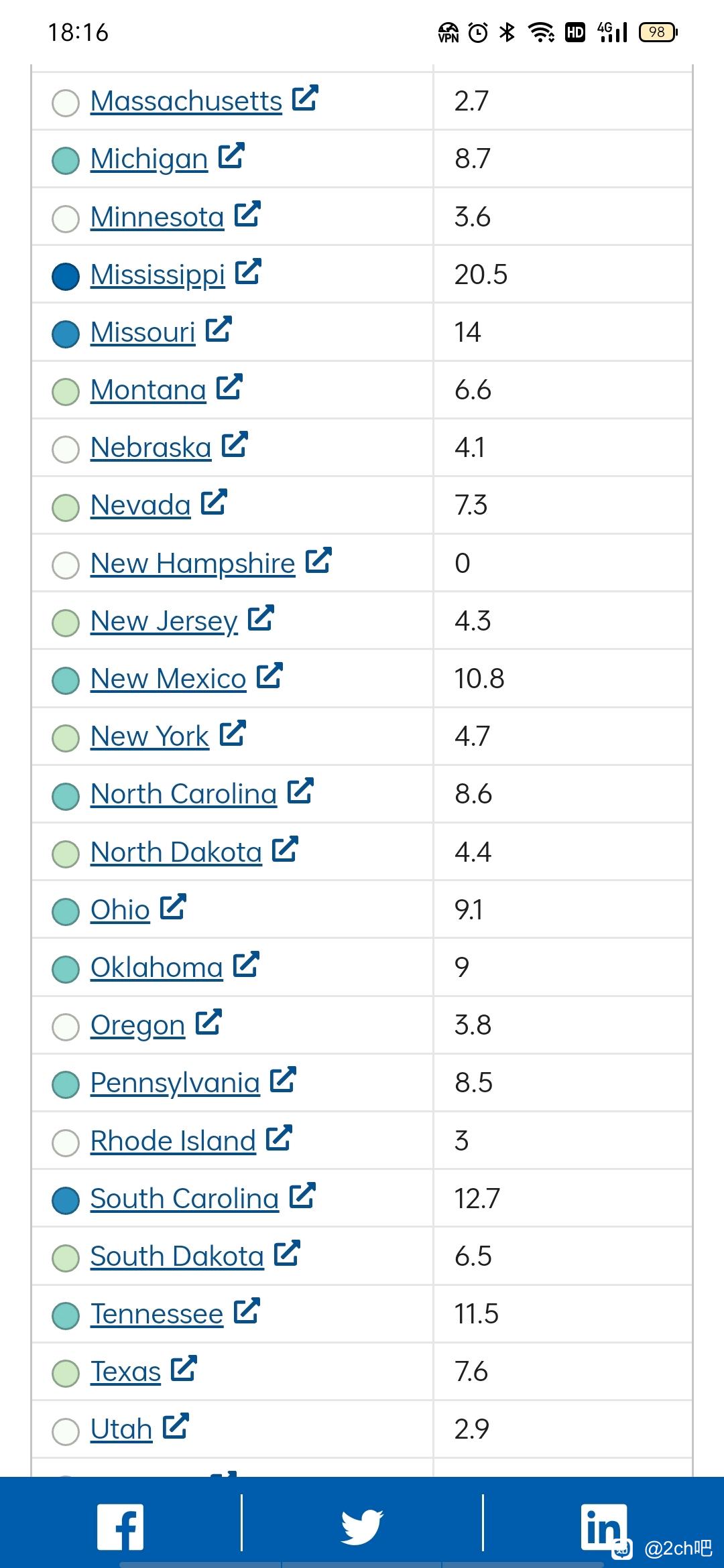Open the Texas state link
Viewport: 724px width, 1568px height.
pyautogui.click(x=125, y=1372)
